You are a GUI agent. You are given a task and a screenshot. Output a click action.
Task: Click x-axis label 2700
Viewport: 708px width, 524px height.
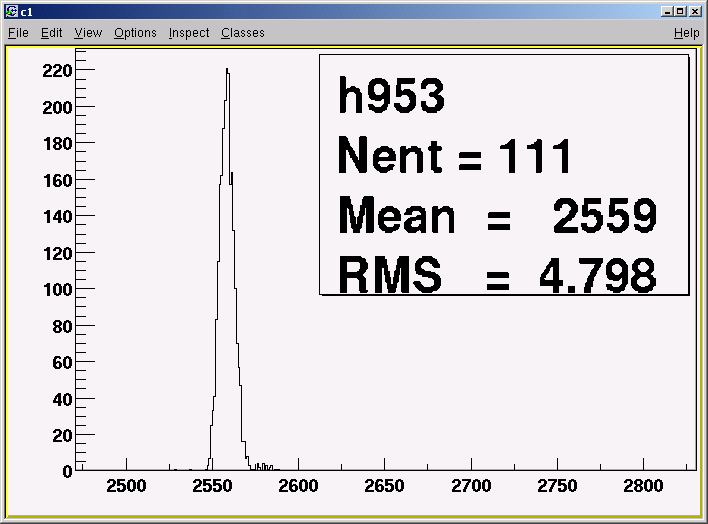click(471, 486)
